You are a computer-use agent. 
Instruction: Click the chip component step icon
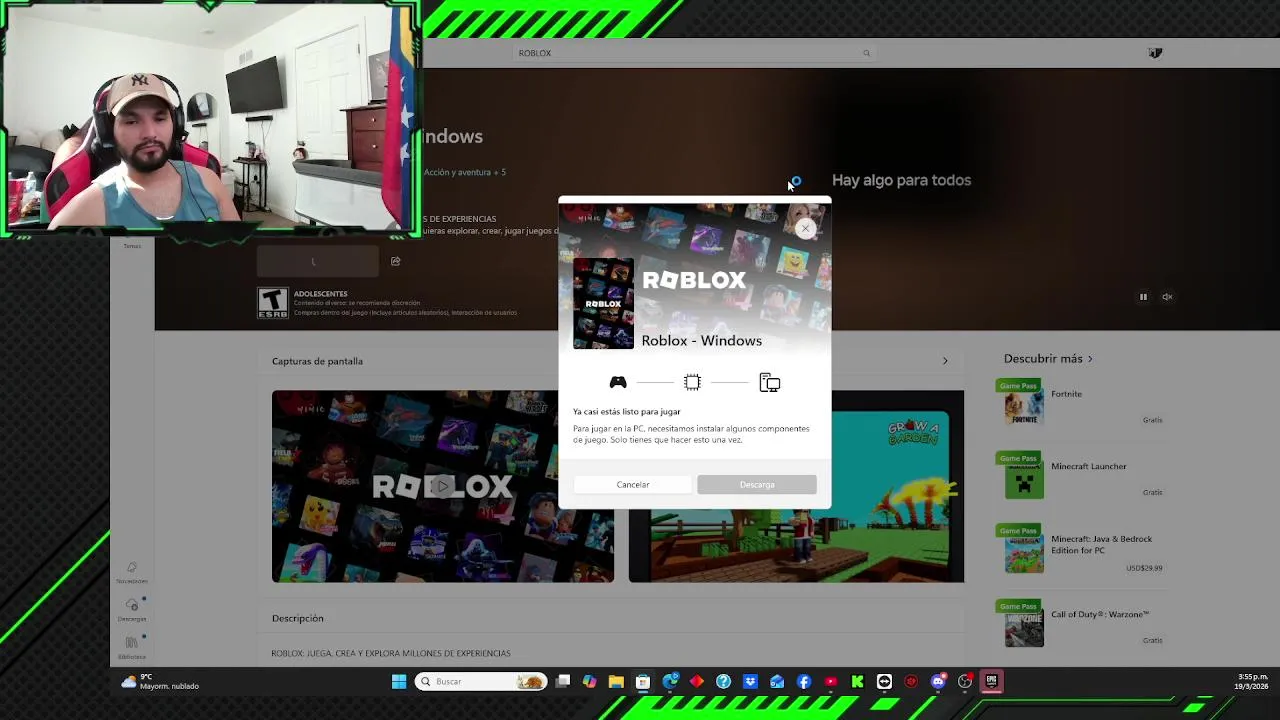tap(692, 382)
